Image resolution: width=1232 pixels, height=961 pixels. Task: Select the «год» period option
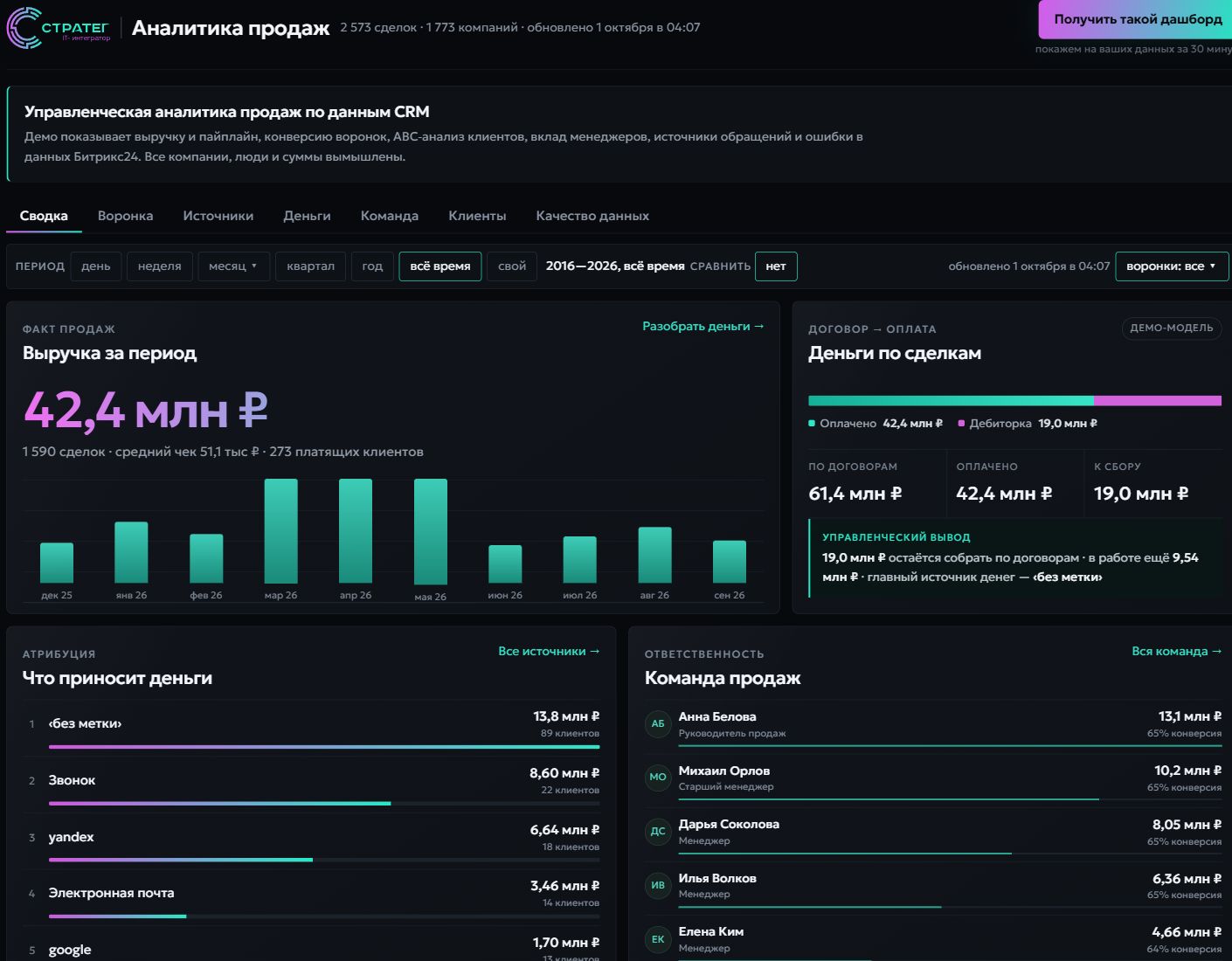tap(372, 266)
